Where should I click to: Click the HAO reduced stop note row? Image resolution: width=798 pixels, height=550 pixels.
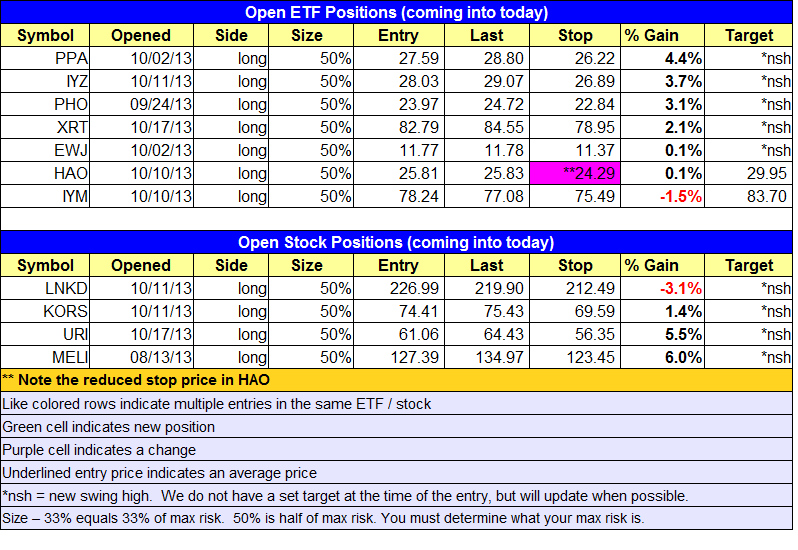tap(396, 380)
